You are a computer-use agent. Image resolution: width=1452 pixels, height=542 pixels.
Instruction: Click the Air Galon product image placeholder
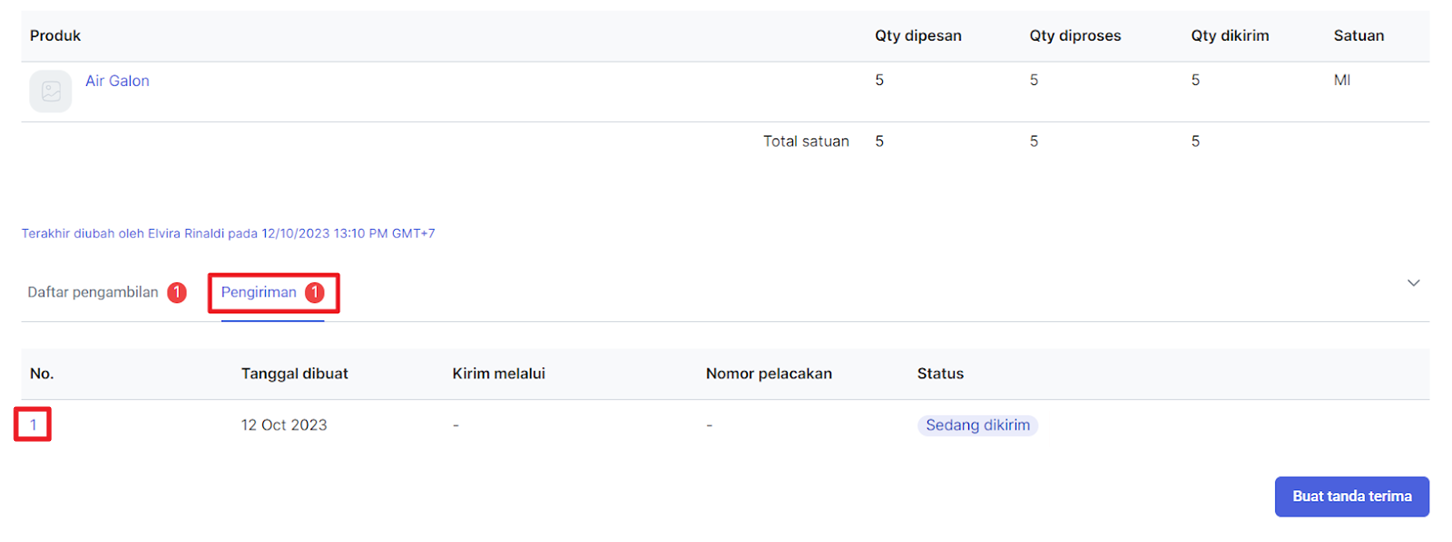click(x=51, y=91)
